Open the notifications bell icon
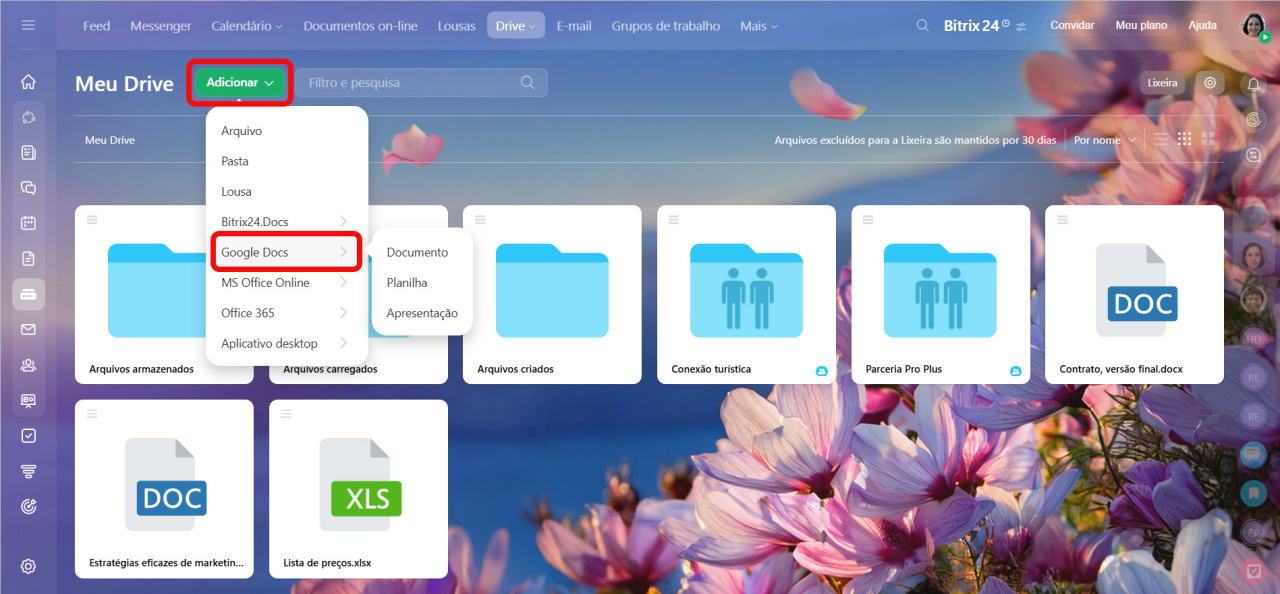This screenshot has height=594, width=1280. point(1253,84)
